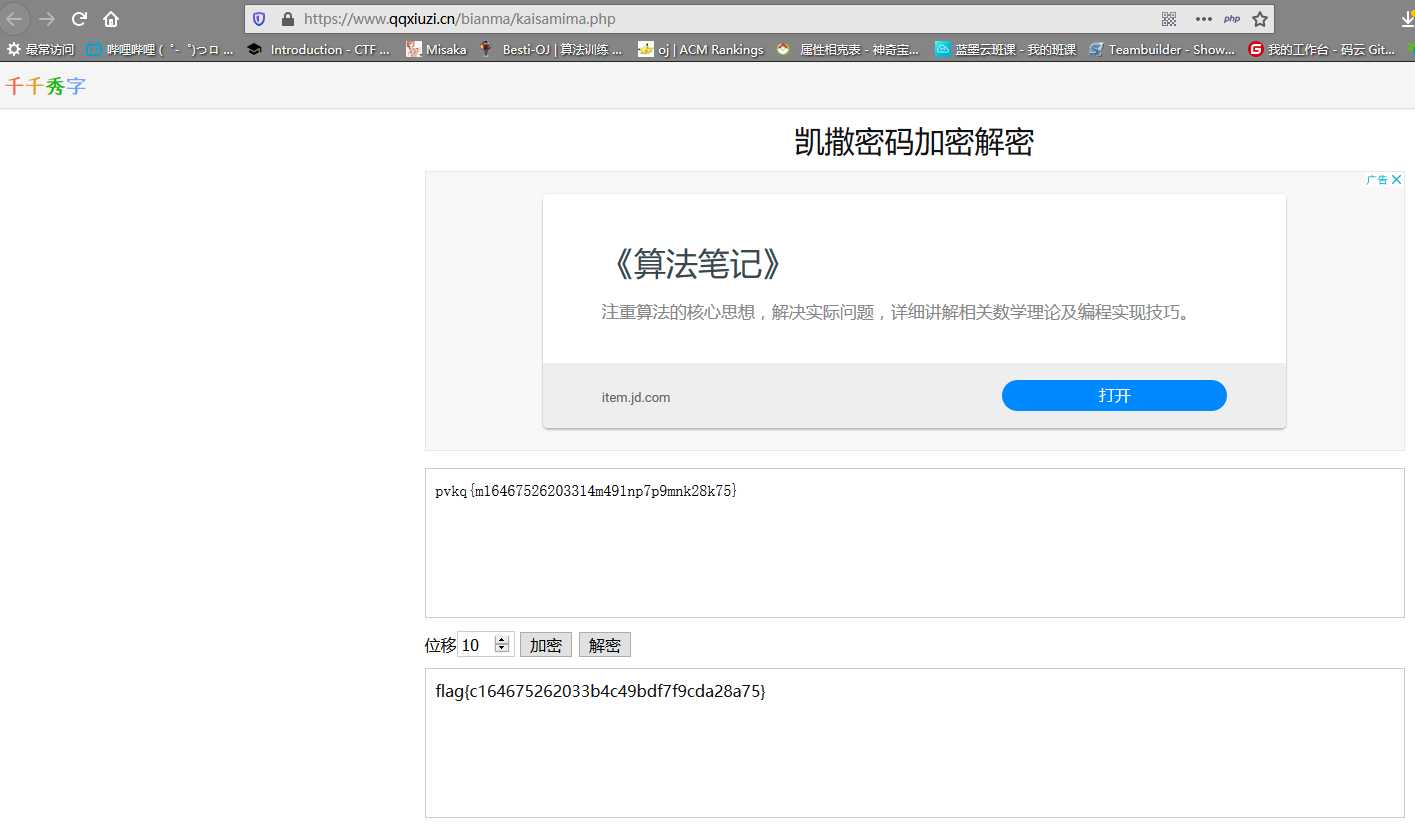Open the 我的工作台 码云 bookmark

1321,49
